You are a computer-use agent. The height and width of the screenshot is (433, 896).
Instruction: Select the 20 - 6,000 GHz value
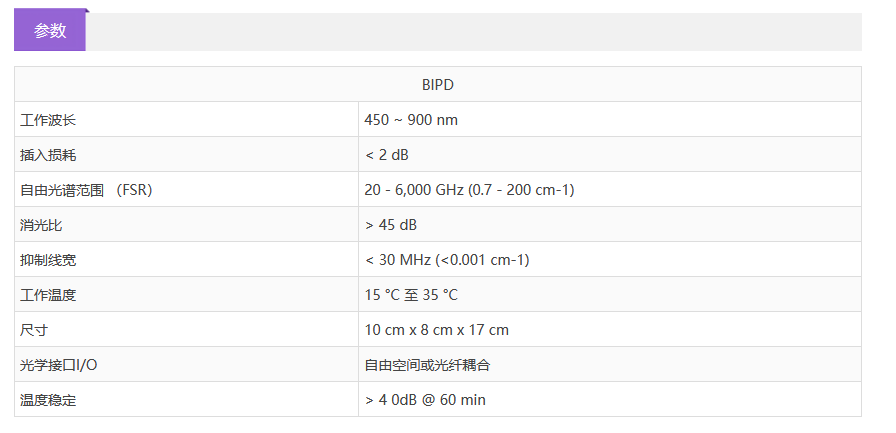pyautogui.click(x=469, y=190)
